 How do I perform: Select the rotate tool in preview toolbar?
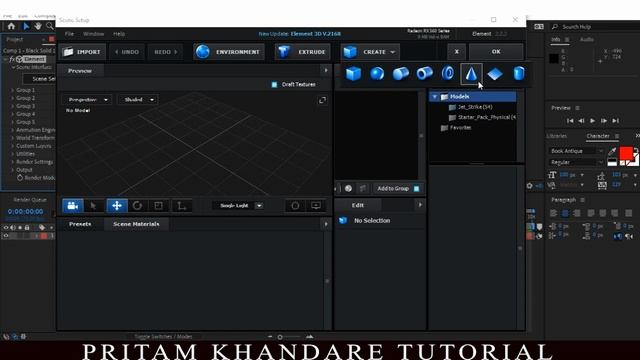point(137,206)
